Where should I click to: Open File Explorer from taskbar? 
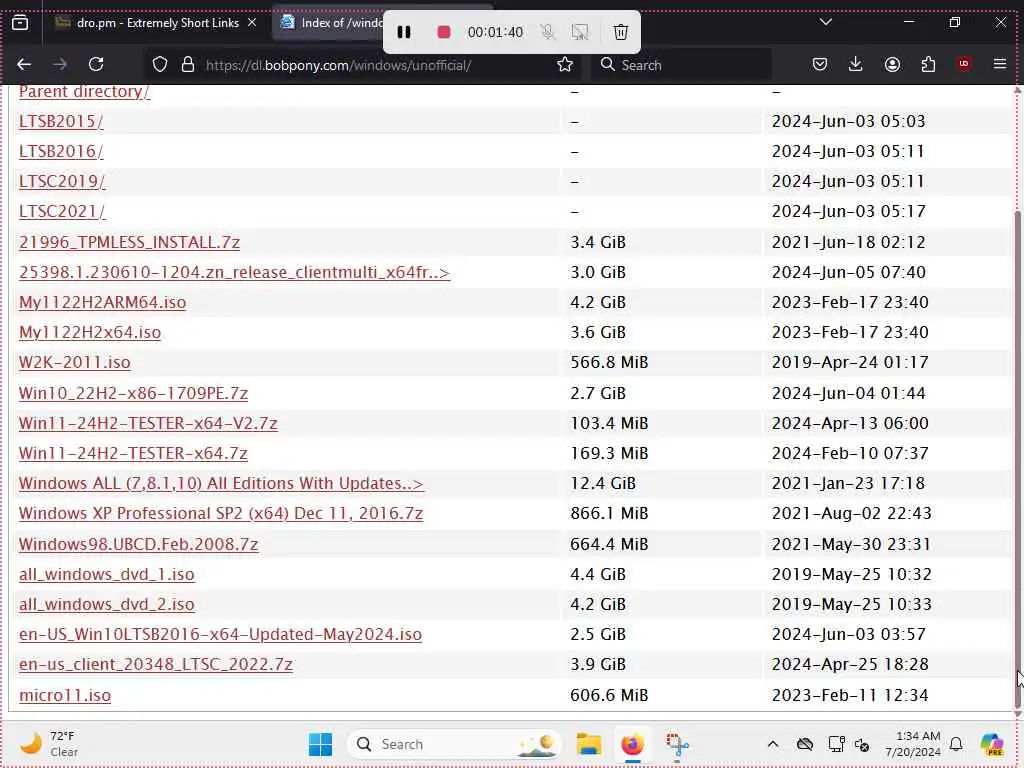pyautogui.click(x=588, y=744)
